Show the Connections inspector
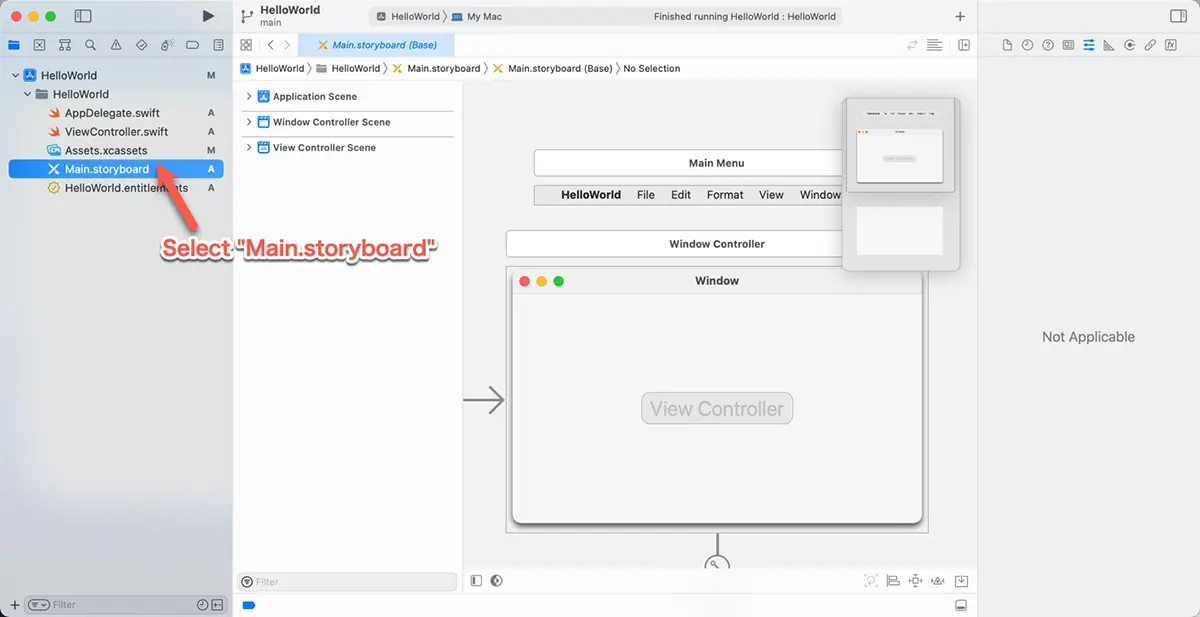The height and width of the screenshot is (617, 1200). (1129, 45)
